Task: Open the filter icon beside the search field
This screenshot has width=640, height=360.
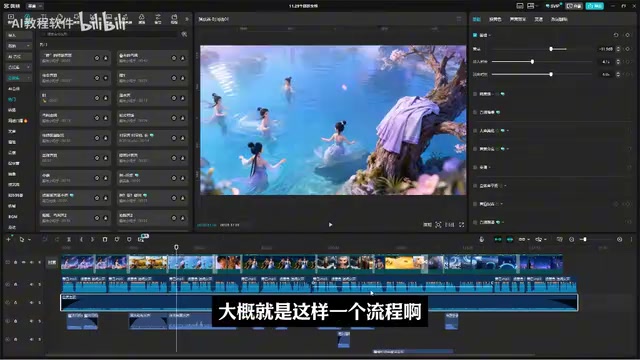Action: click(184, 35)
